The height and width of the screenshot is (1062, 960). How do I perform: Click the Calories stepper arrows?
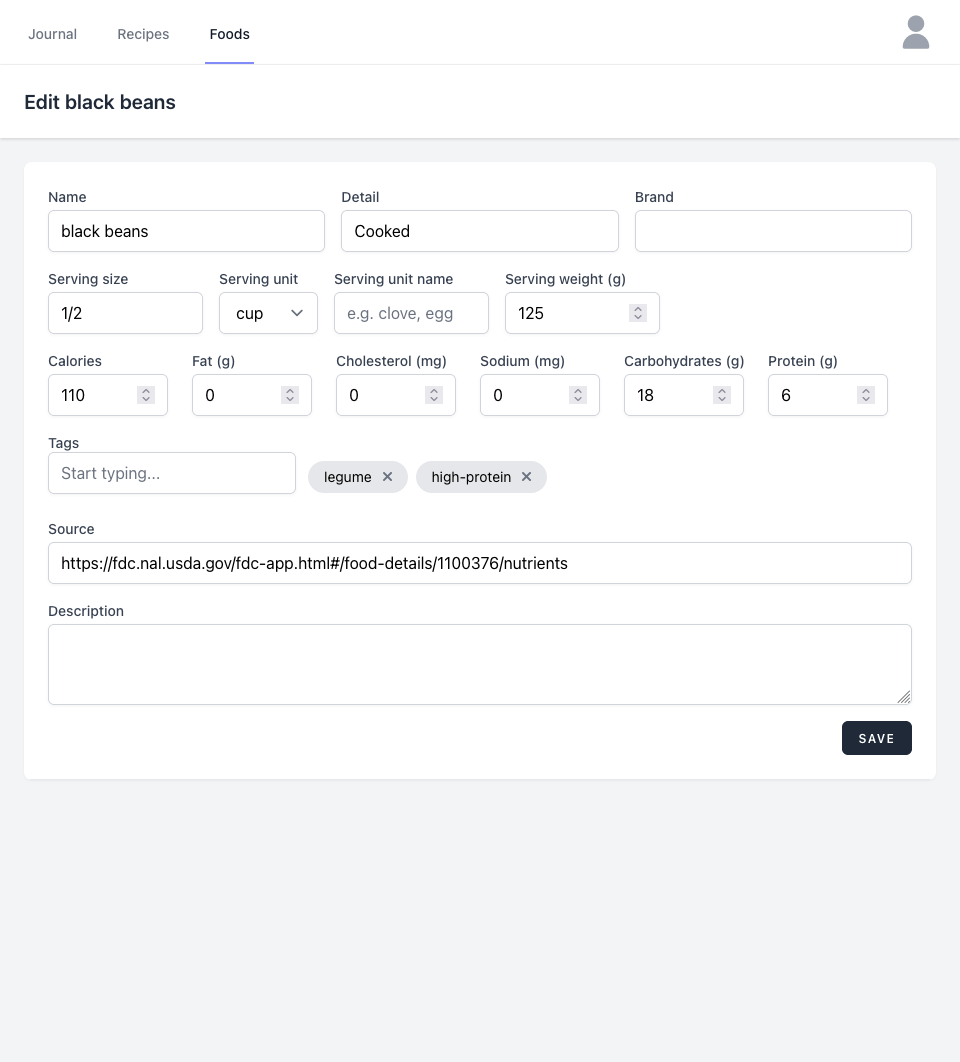[x=146, y=395]
